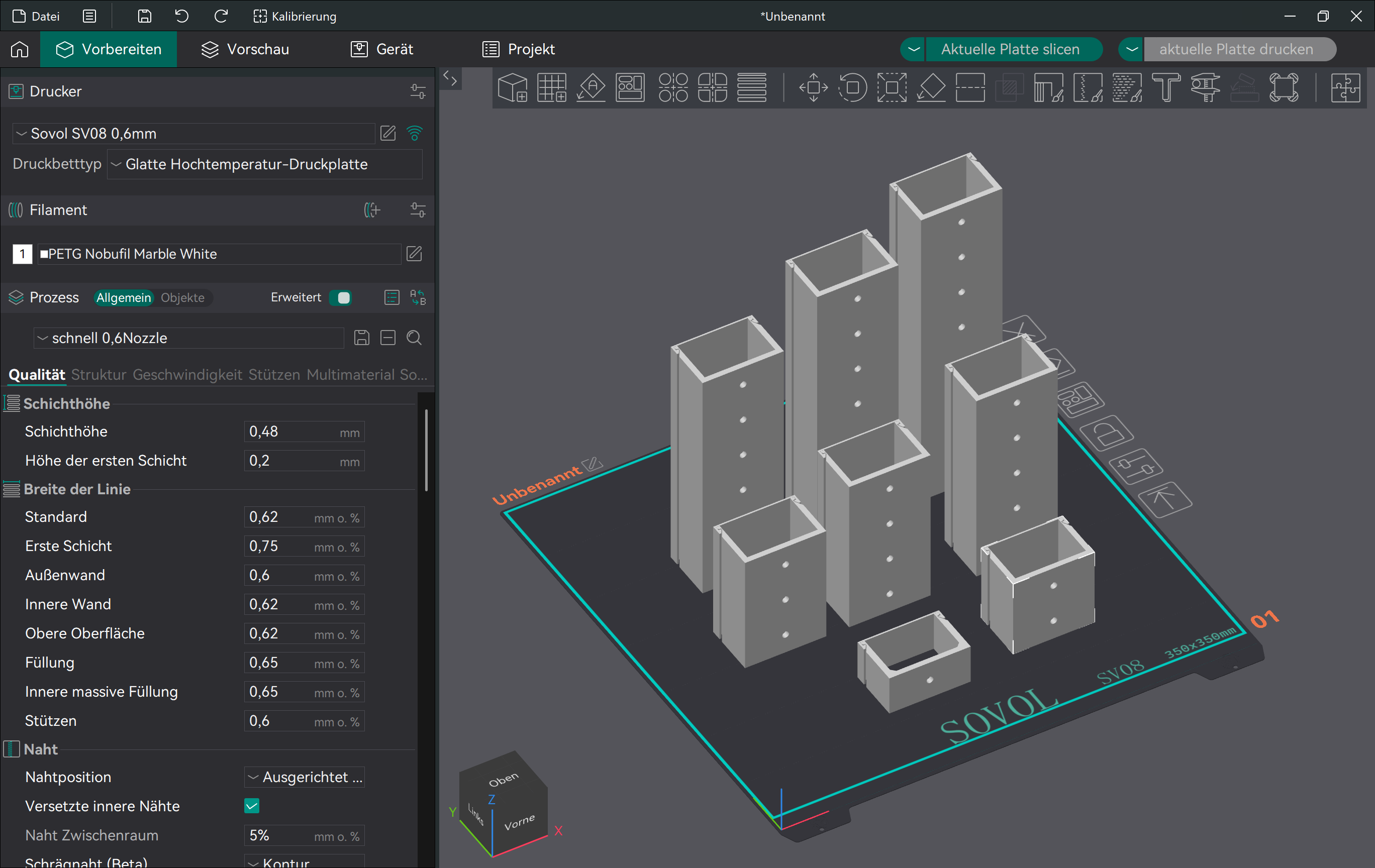Click the variable layer height icon

751,88
